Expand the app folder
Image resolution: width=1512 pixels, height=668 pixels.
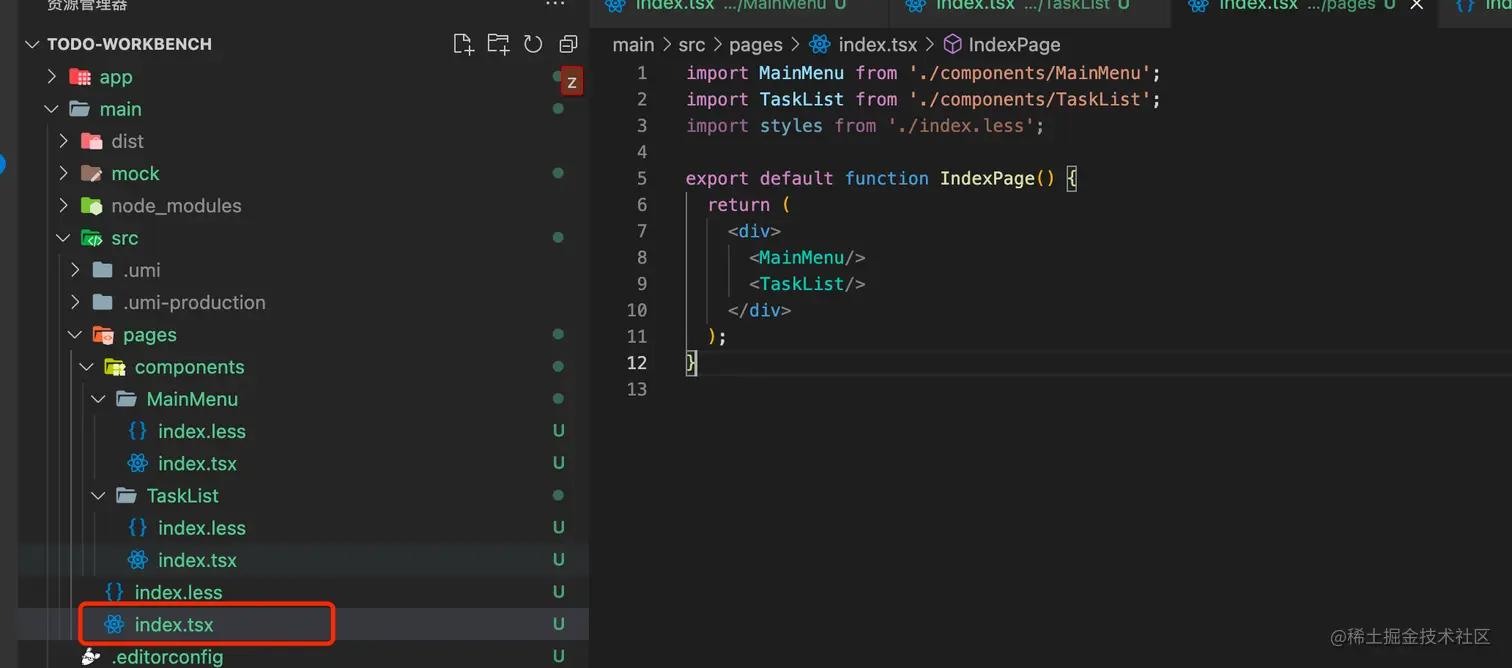[52, 77]
